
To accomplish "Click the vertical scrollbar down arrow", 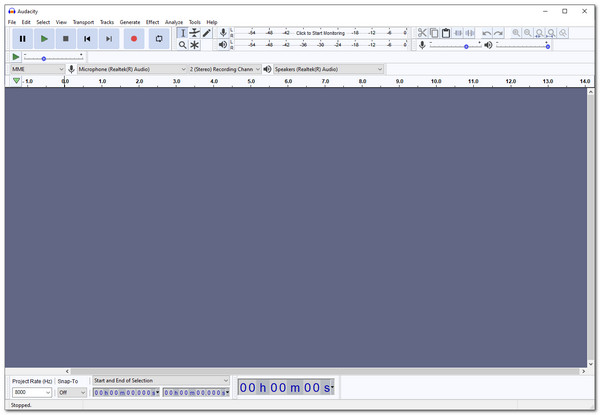I will point(590,364).
